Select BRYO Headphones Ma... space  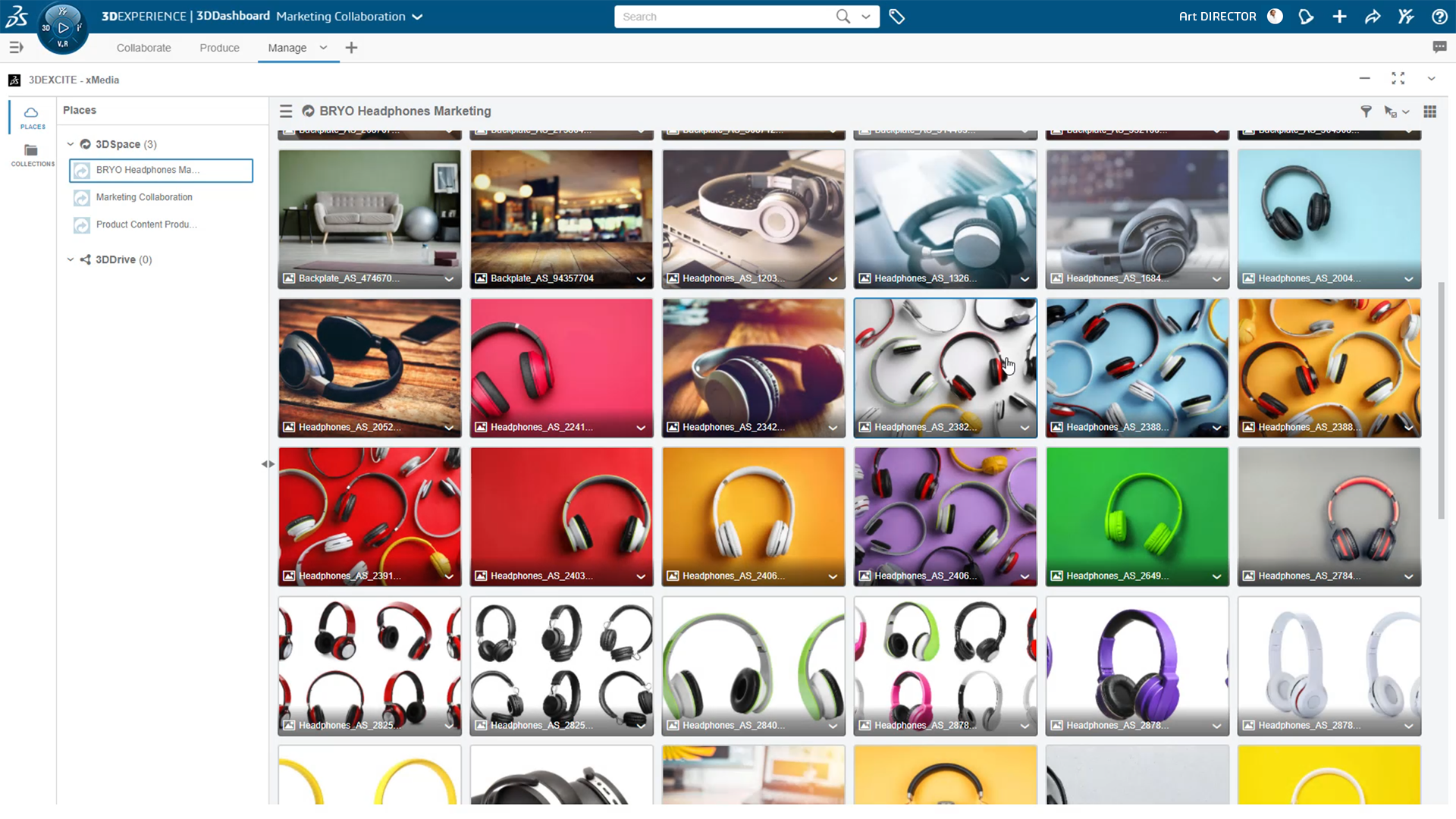pyautogui.click(x=161, y=170)
